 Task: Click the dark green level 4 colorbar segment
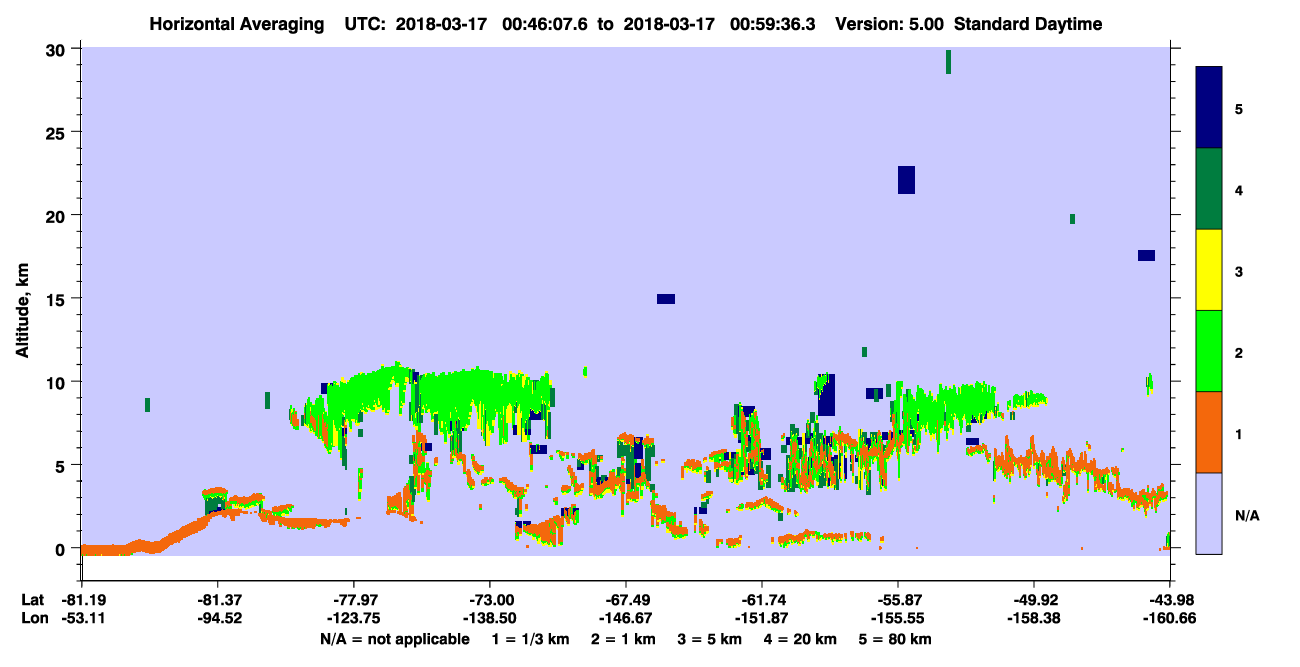click(x=1209, y=189)
